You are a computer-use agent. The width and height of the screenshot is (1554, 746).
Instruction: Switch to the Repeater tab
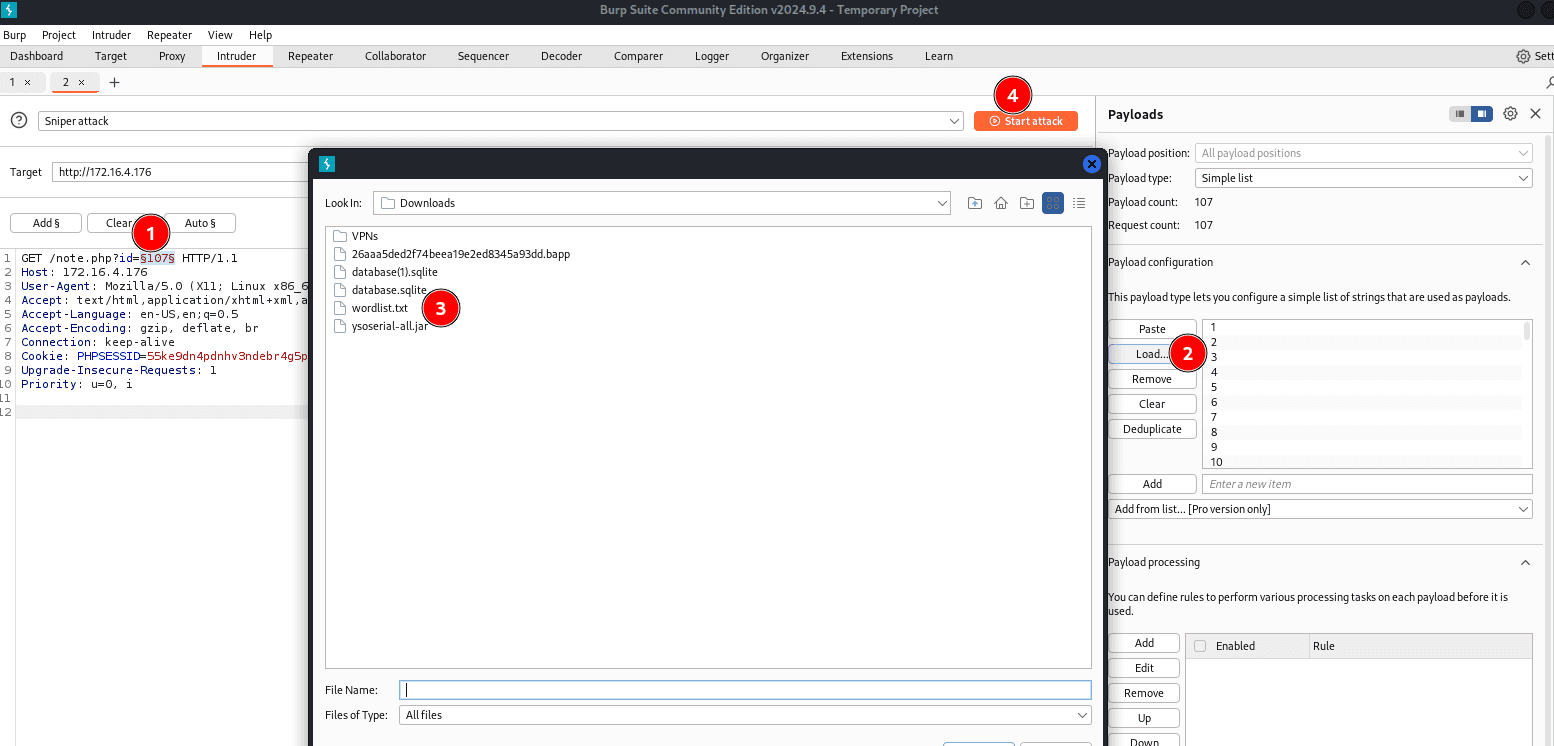310,56
